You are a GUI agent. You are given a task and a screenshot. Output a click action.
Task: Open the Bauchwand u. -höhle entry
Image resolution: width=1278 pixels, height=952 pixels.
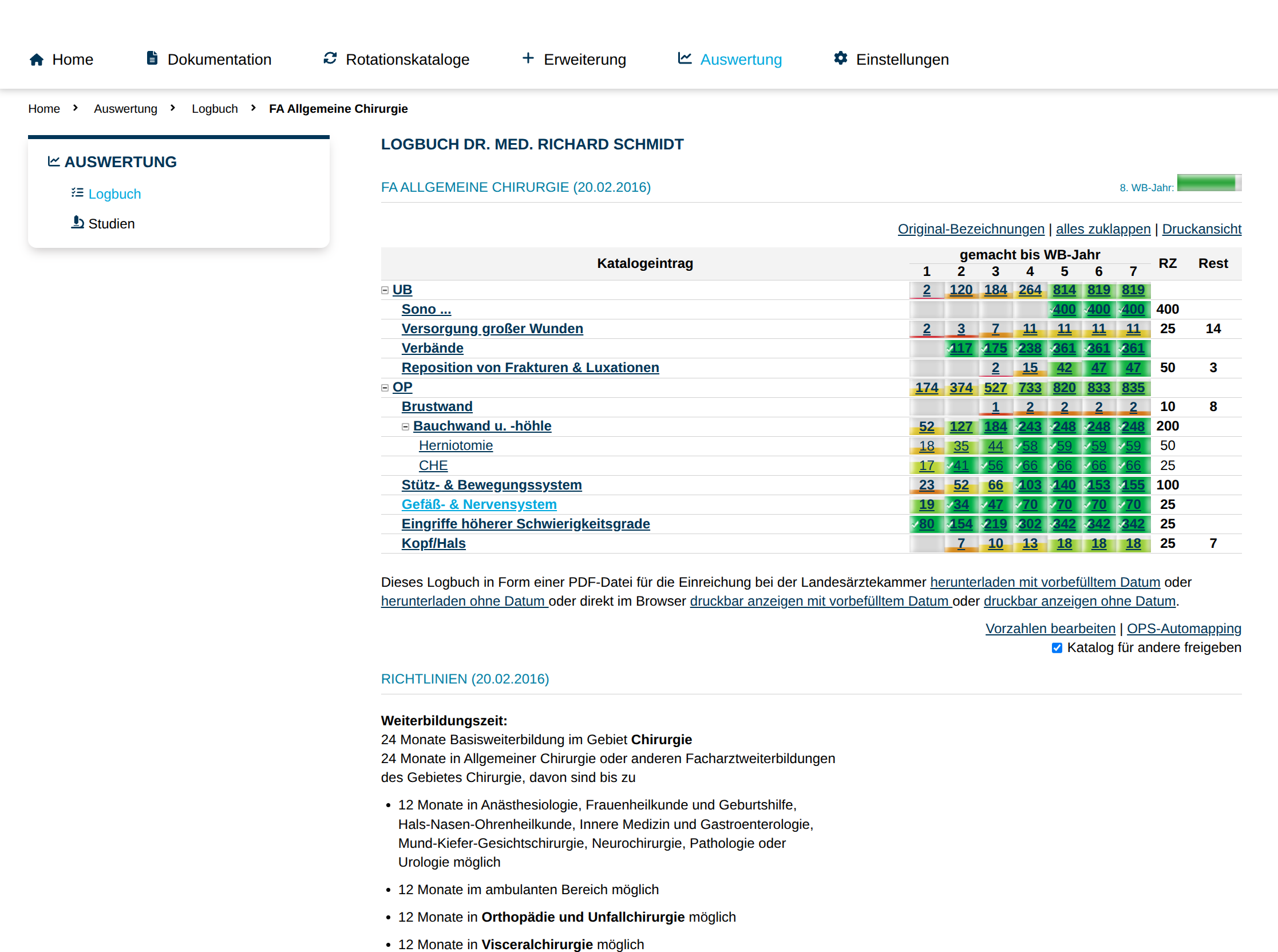click(x=482, y=426)
